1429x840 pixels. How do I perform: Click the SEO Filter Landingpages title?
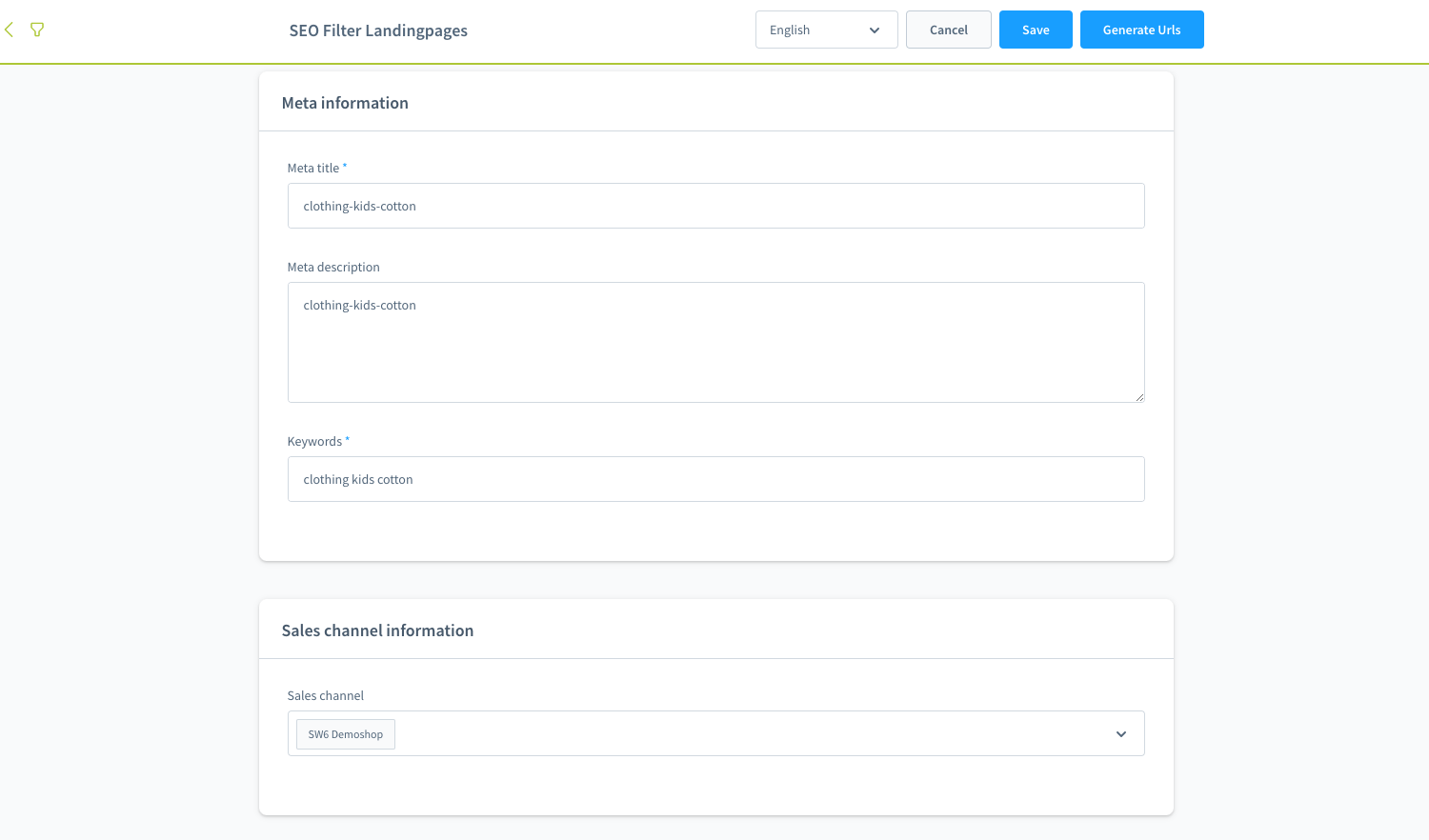point(378,30)
